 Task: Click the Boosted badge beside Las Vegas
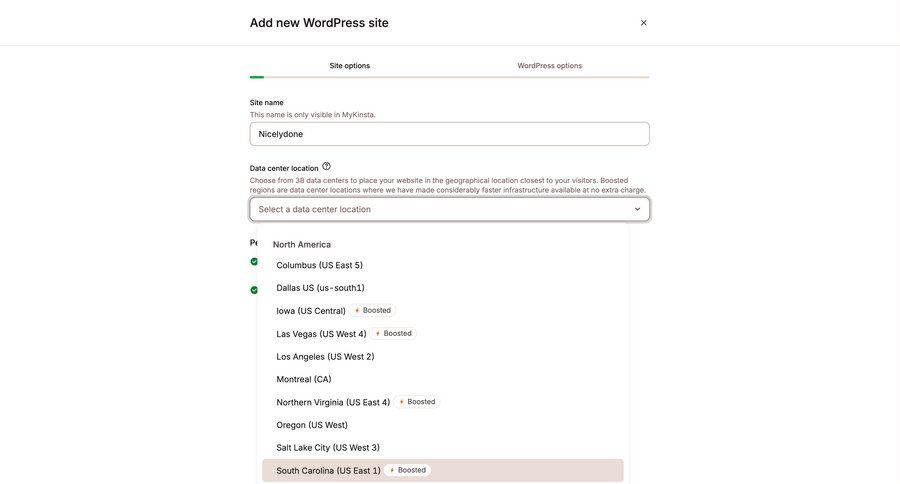click(x=393, y=334)
